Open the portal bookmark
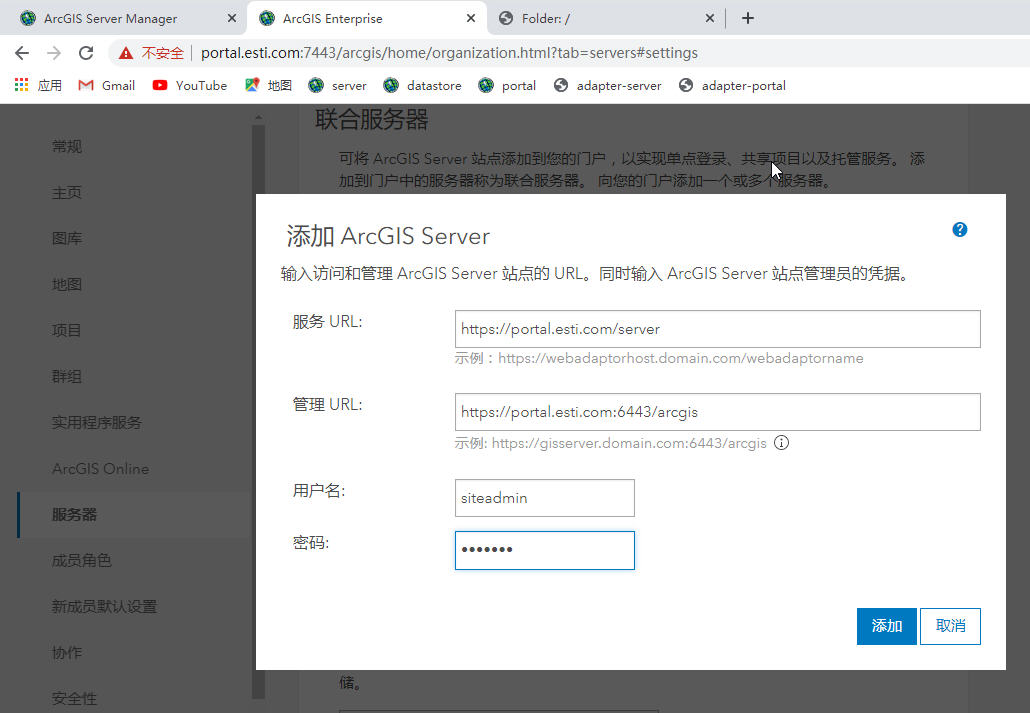This screenshot has height=713, width=1030. pyautogui.click(x=507, y=85)
